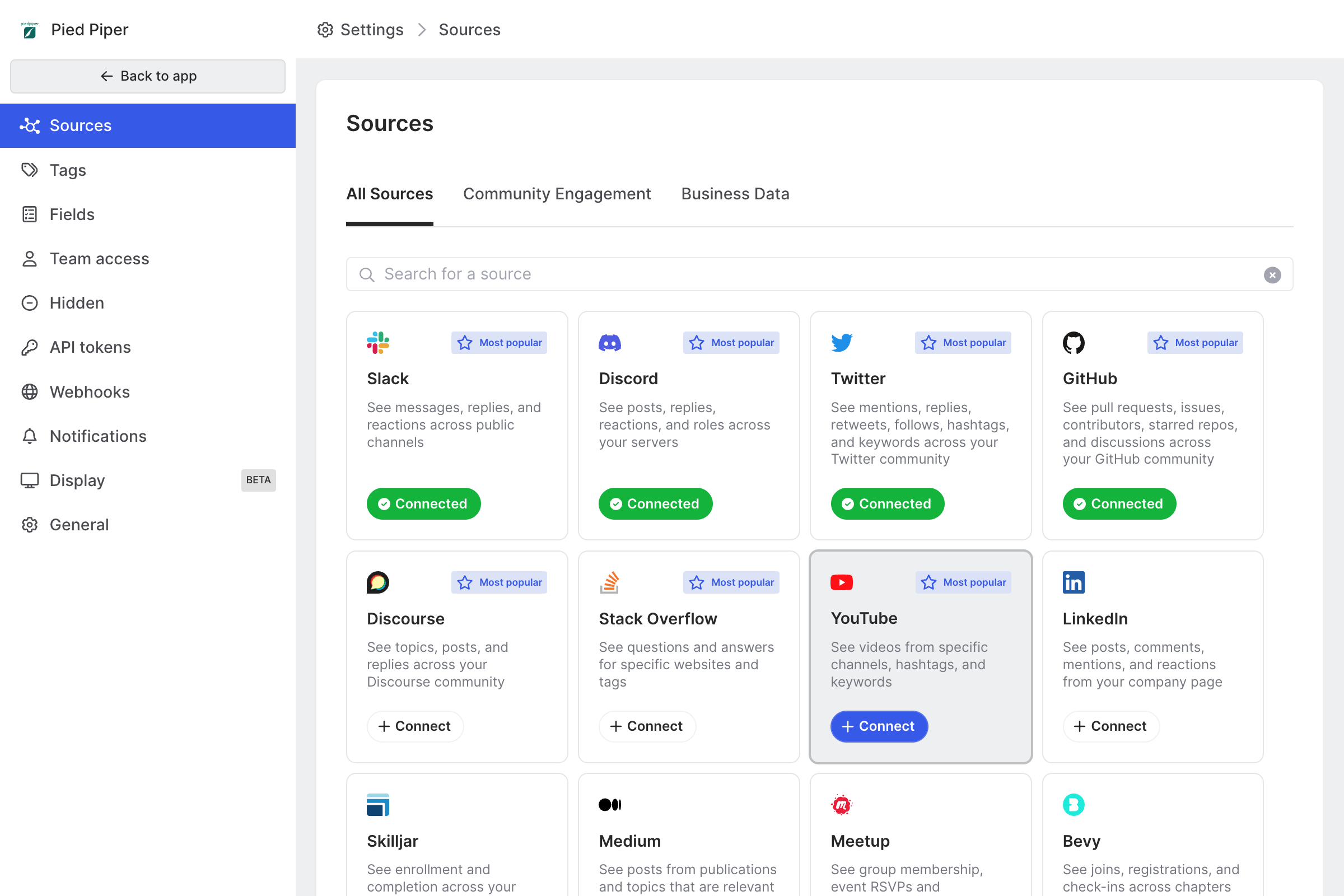
Task: Switch to the Business Data tab
Action: [735, 194]
